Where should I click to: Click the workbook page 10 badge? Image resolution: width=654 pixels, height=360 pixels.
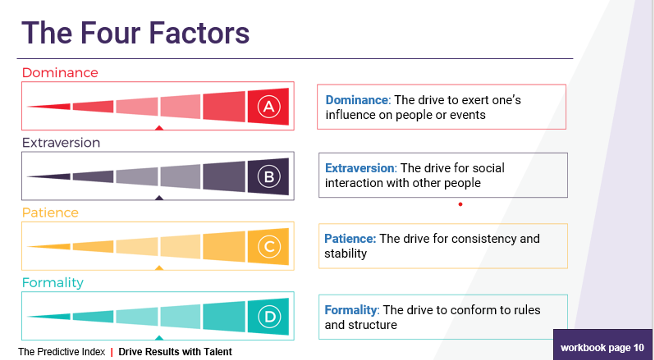coord(602,346)
